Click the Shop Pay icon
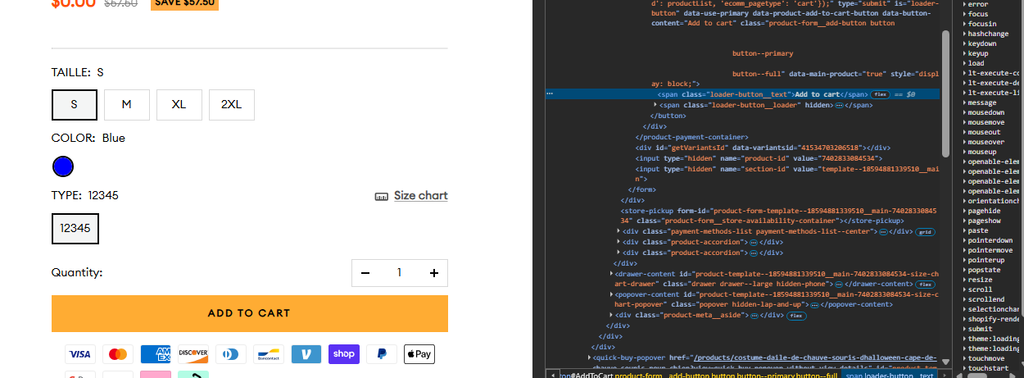The image size is (1024, 378). click(344, 354)
